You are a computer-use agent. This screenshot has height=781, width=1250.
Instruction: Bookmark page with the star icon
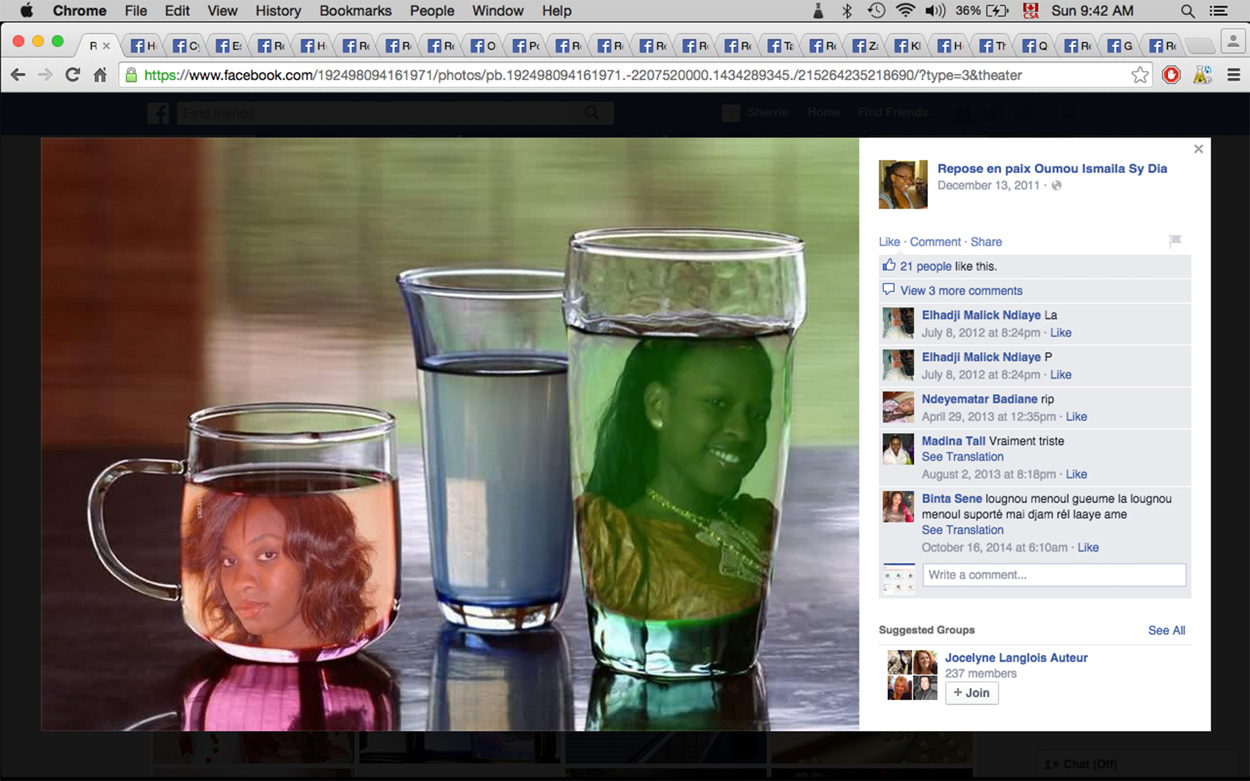point(1140,75)
